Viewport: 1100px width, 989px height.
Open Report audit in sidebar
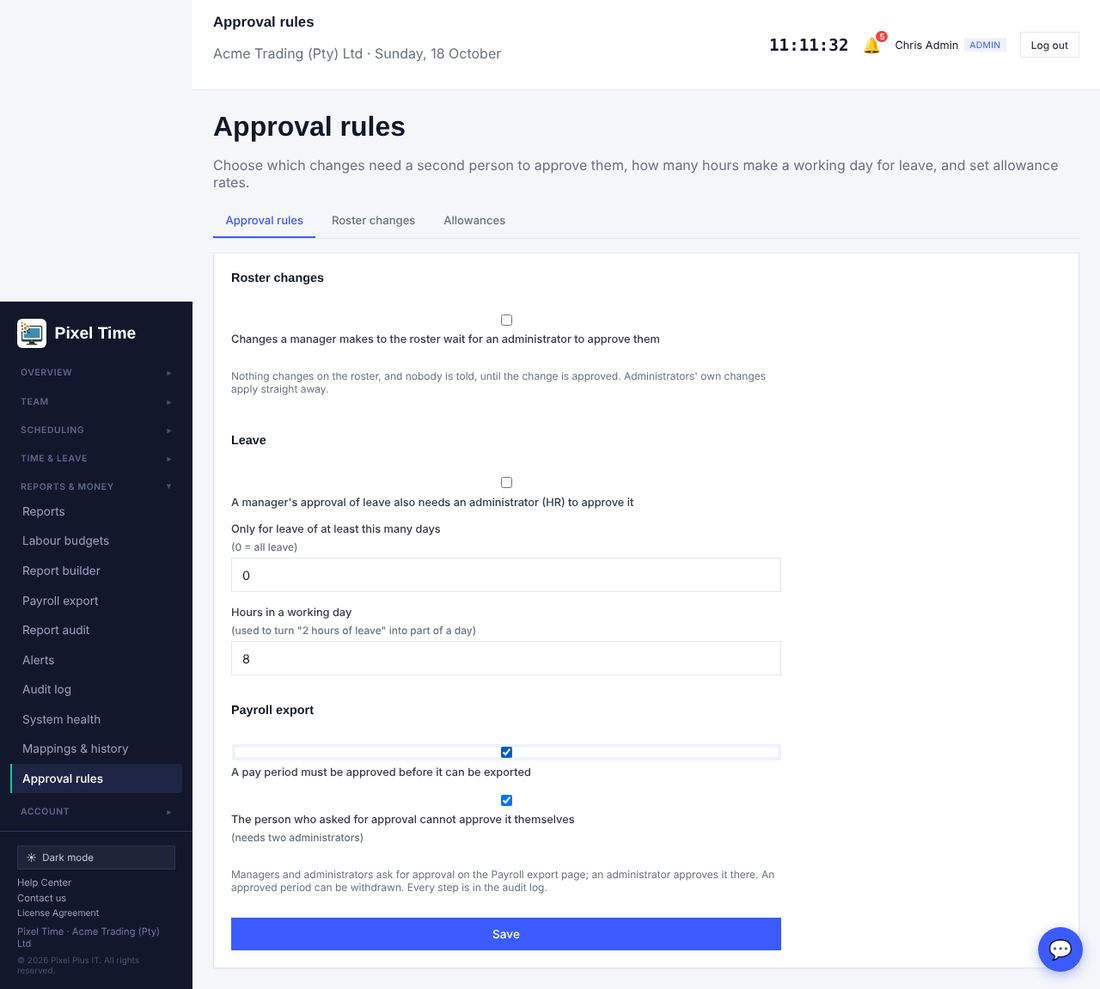point(96,630)
